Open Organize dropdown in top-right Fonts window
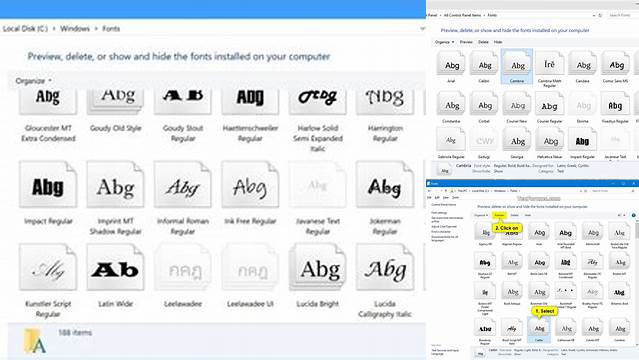639x360 pixels. click(445, 42)
